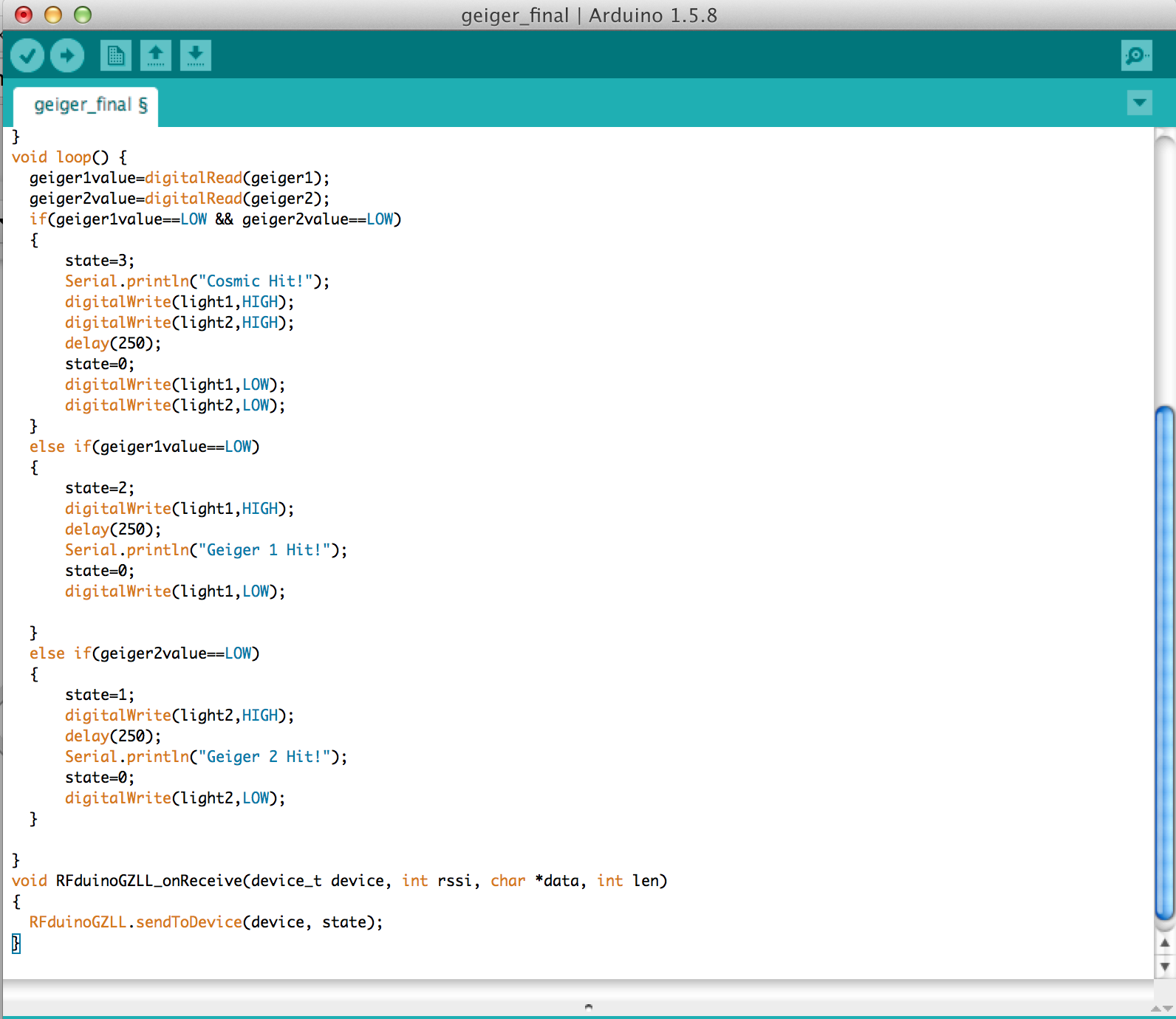Viewport: 1176px width, 1019px height.
Task: Click the highlighted final closing brace
Action: [16, 943]
